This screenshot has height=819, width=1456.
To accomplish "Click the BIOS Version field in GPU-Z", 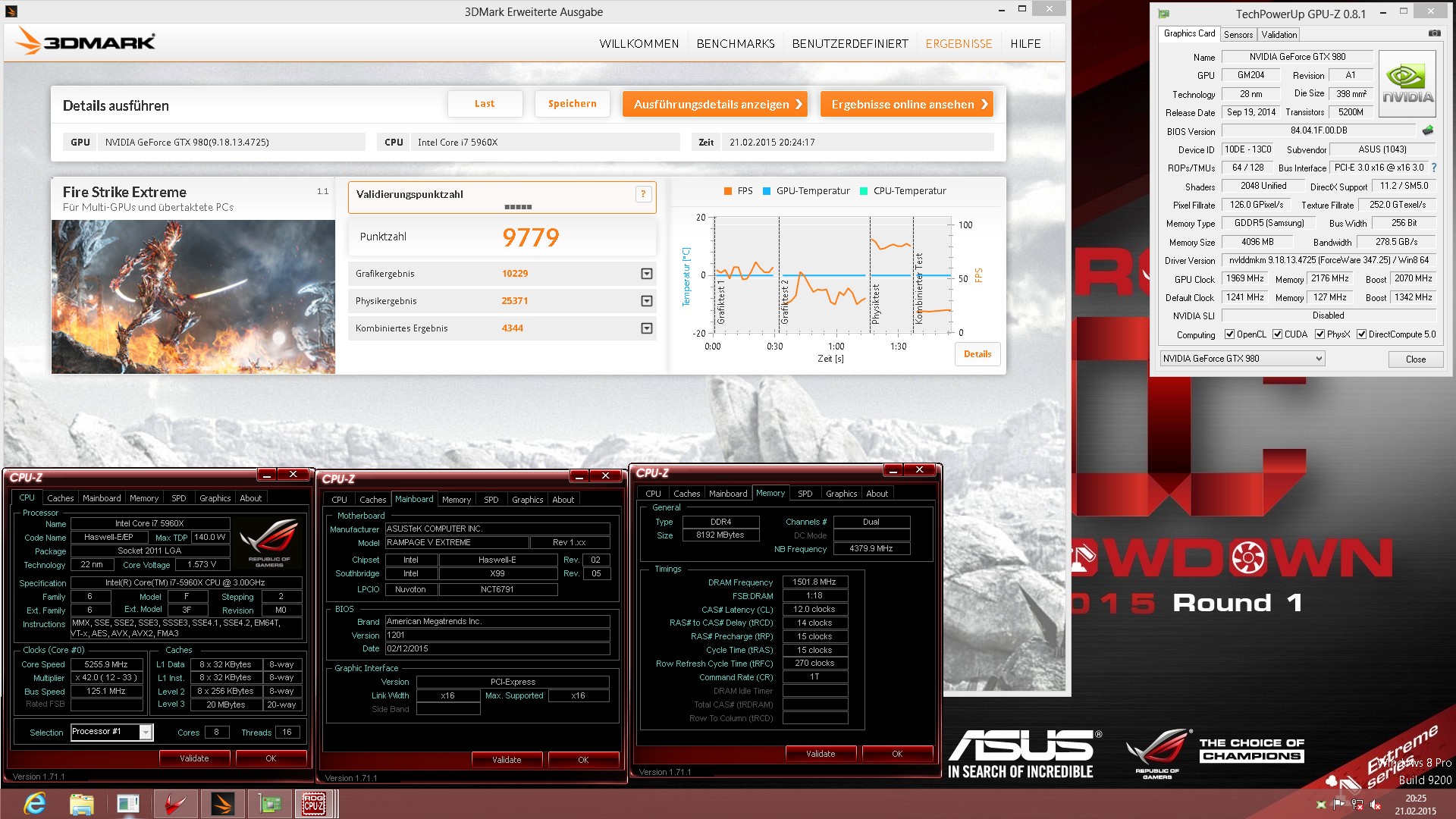I will click(x=1319, y=130).
